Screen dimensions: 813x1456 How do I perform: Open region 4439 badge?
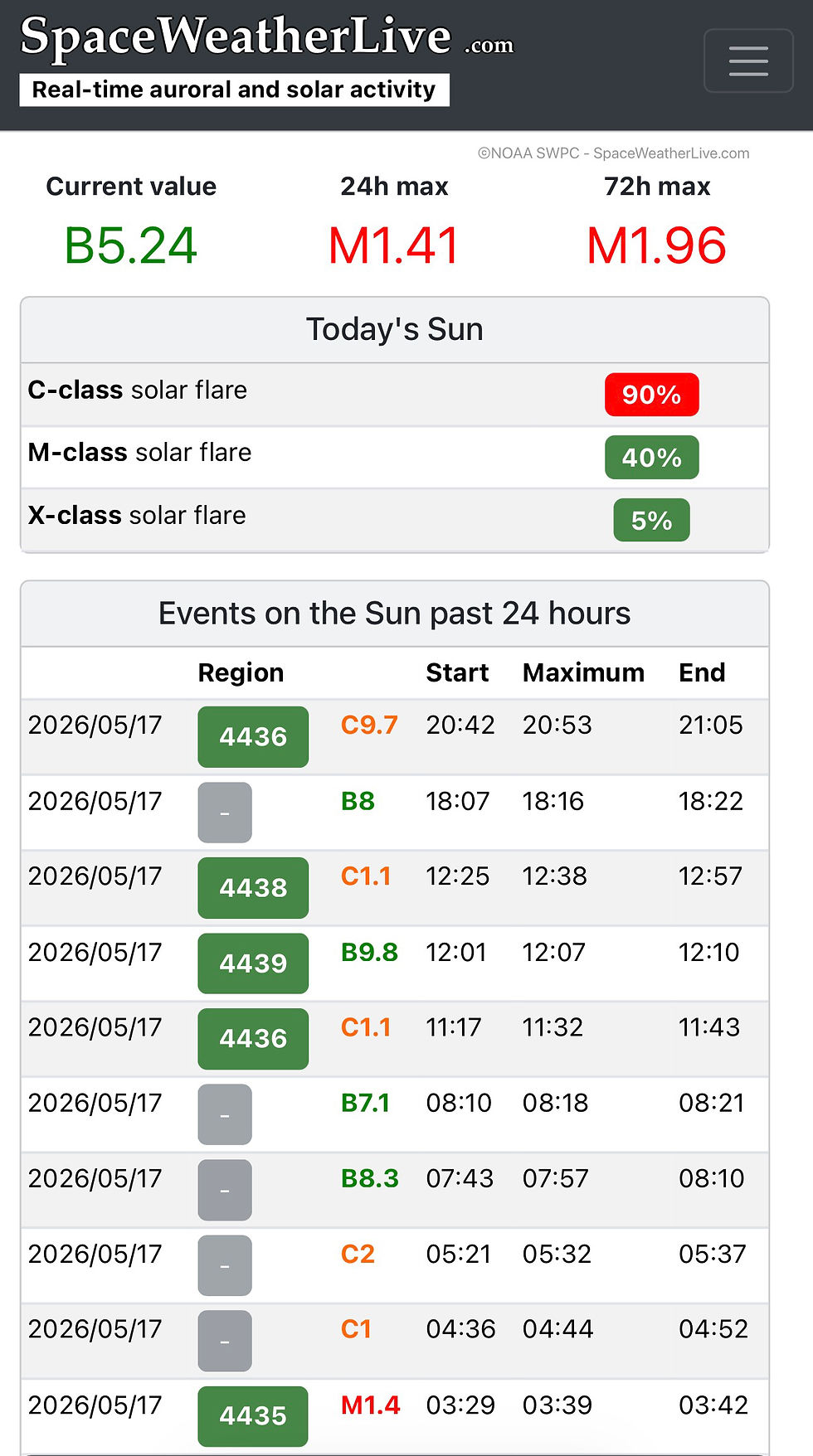[253, 963]
